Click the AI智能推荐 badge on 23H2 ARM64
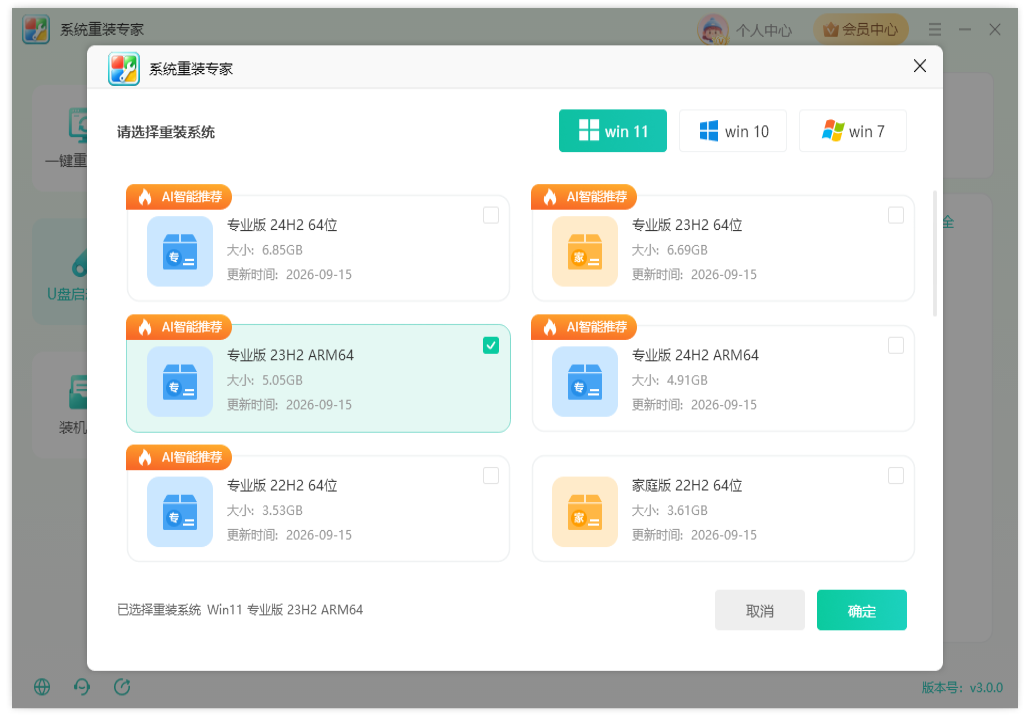This screenshot has height=717, width=1030. 179,326
